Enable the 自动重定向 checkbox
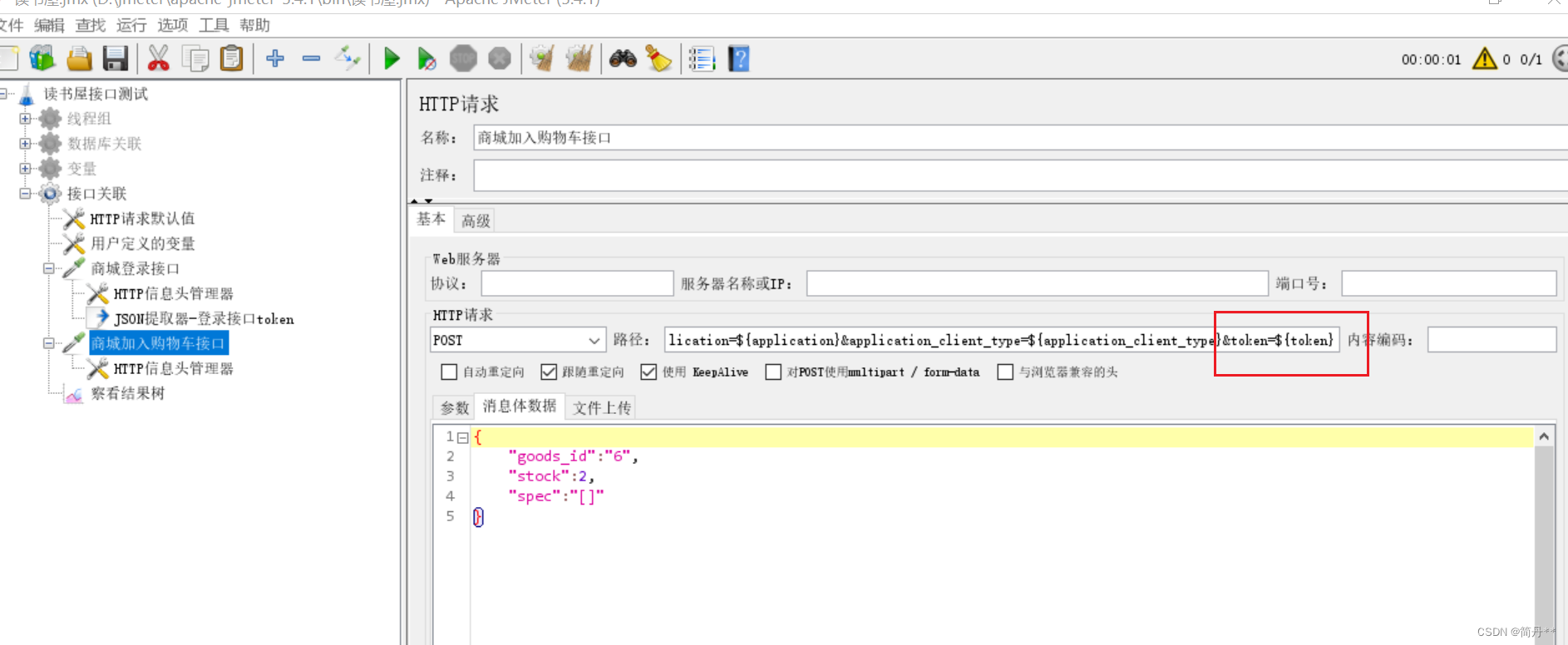Screen dimensions: 1568x645 pos(449,372)
